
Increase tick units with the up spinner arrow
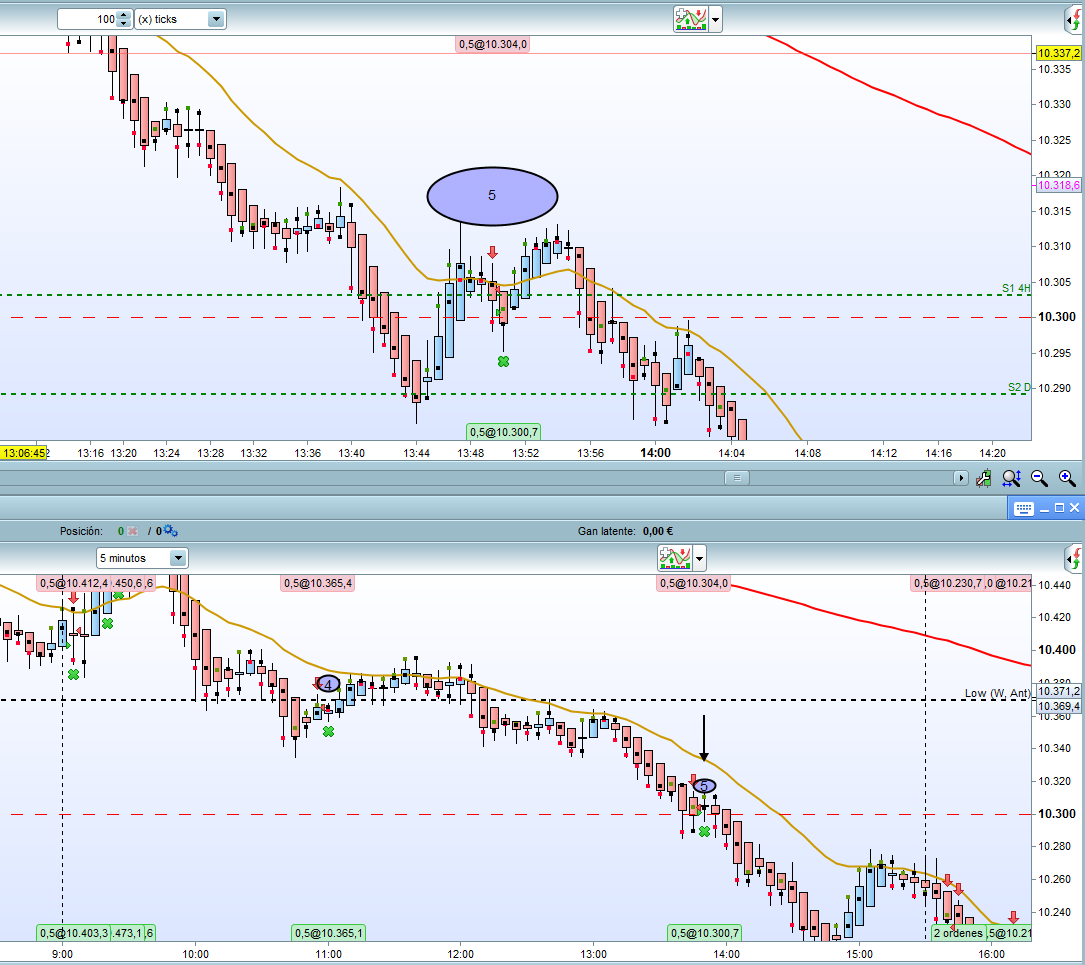tap(123, 15)
